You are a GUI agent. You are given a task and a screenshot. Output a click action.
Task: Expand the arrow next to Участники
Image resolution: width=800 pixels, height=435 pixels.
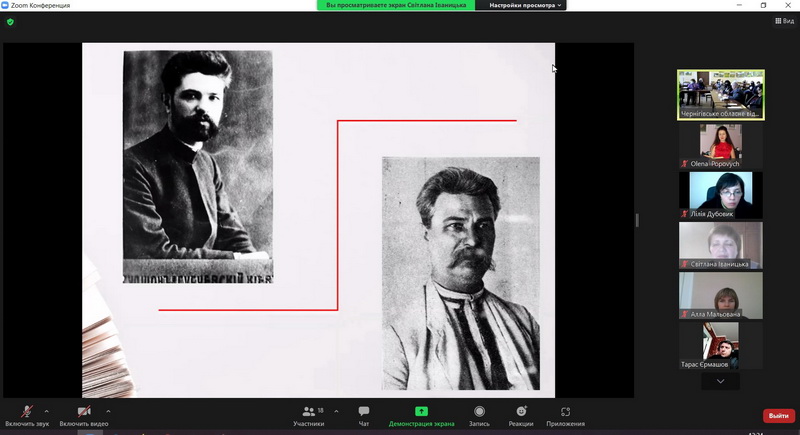(336, 410)
